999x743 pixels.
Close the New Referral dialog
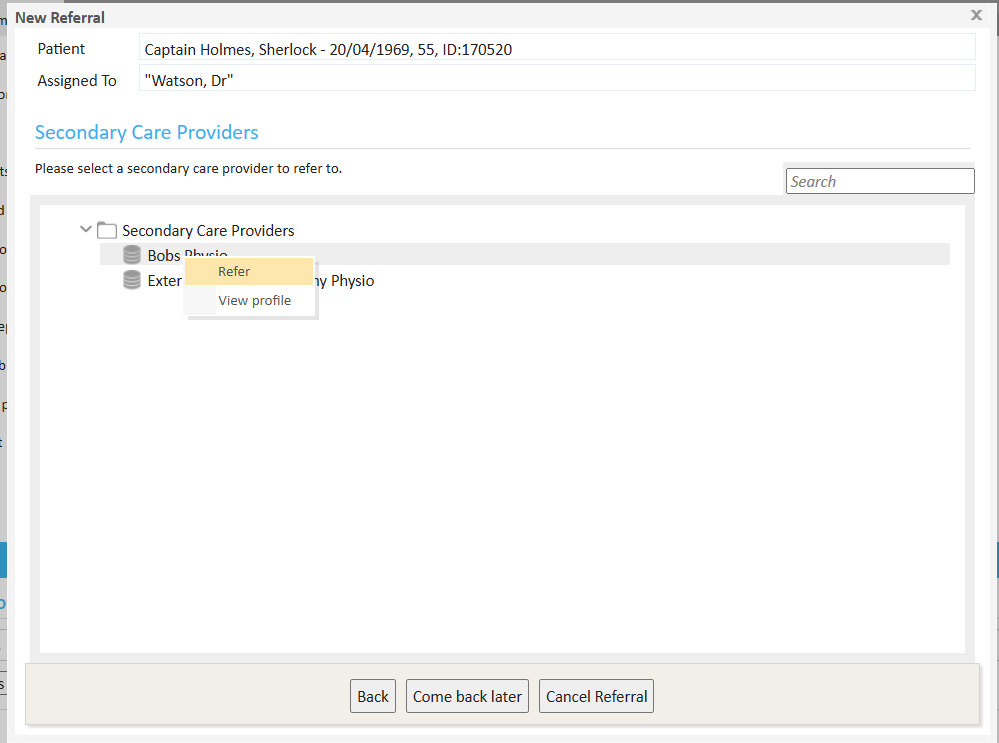pos(976,15)
